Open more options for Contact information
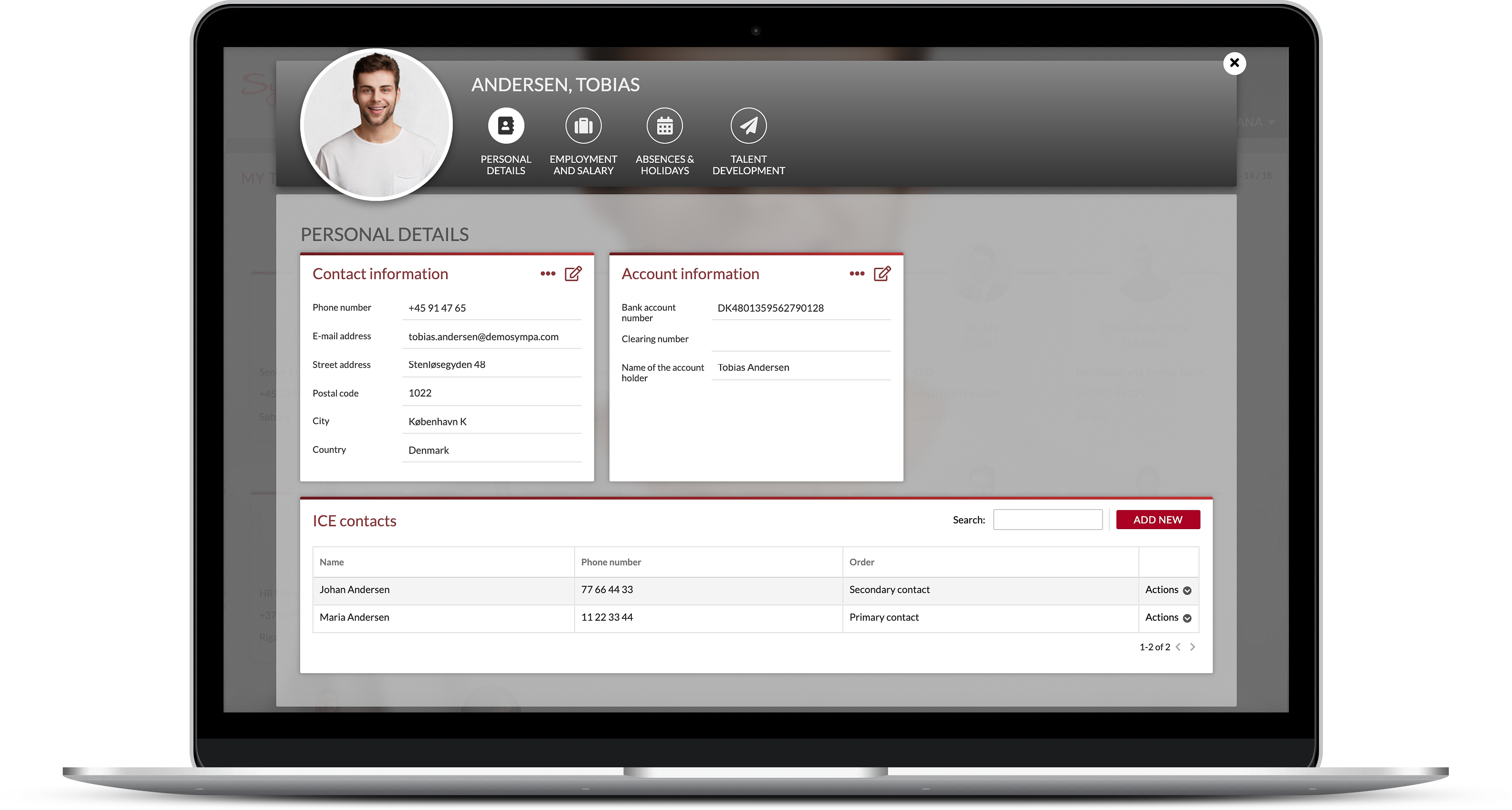Image resolution: width=1512 pixels, height=810 pixels. point(548,274)
